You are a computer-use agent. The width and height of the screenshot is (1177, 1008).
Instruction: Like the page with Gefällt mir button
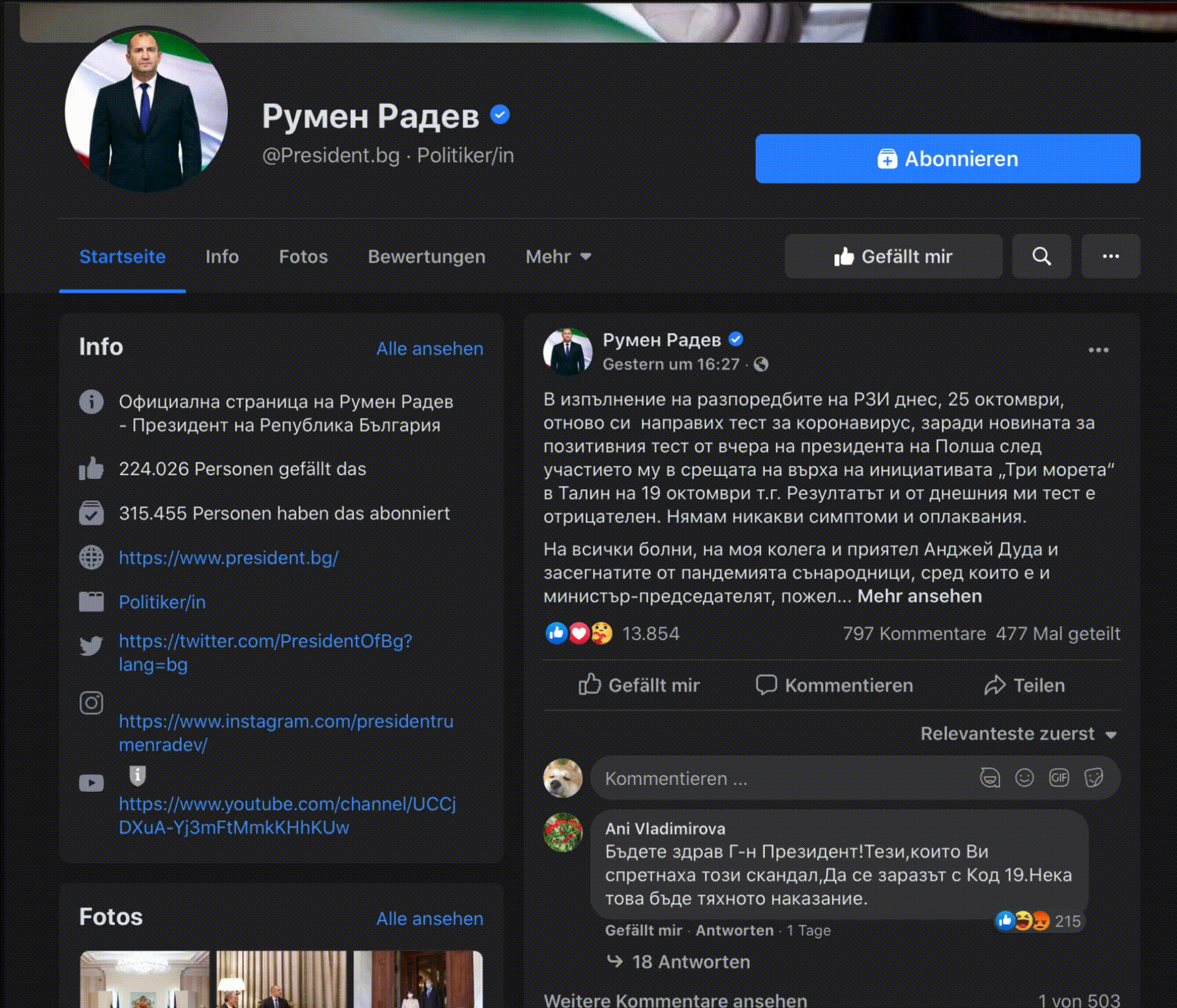click(x=893, y=257)
